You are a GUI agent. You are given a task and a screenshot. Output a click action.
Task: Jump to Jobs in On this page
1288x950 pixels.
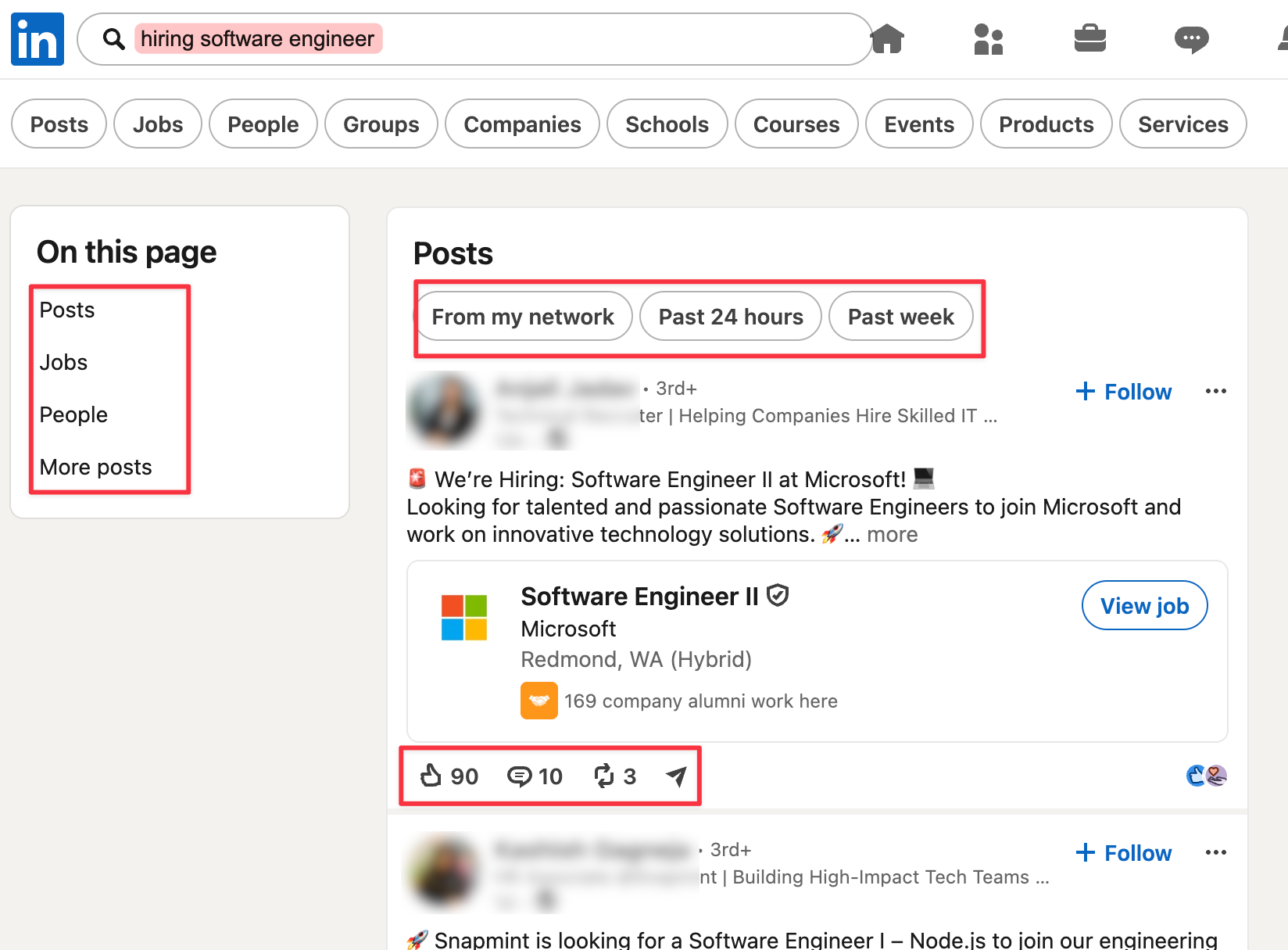pyautogui.click(x=63, y=362)
